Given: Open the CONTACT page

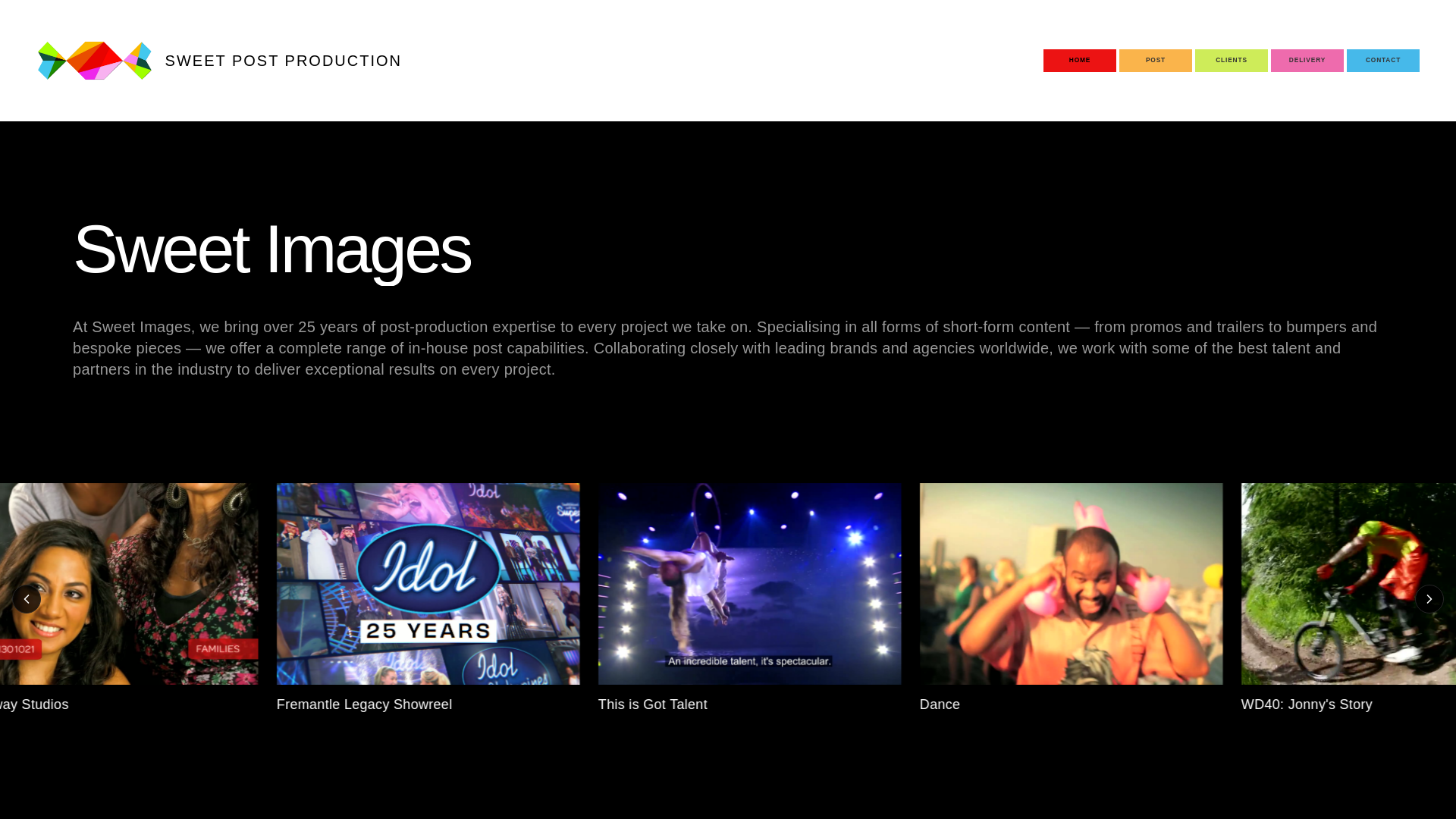Looking at the screenshot, I should pos(1382,61).
